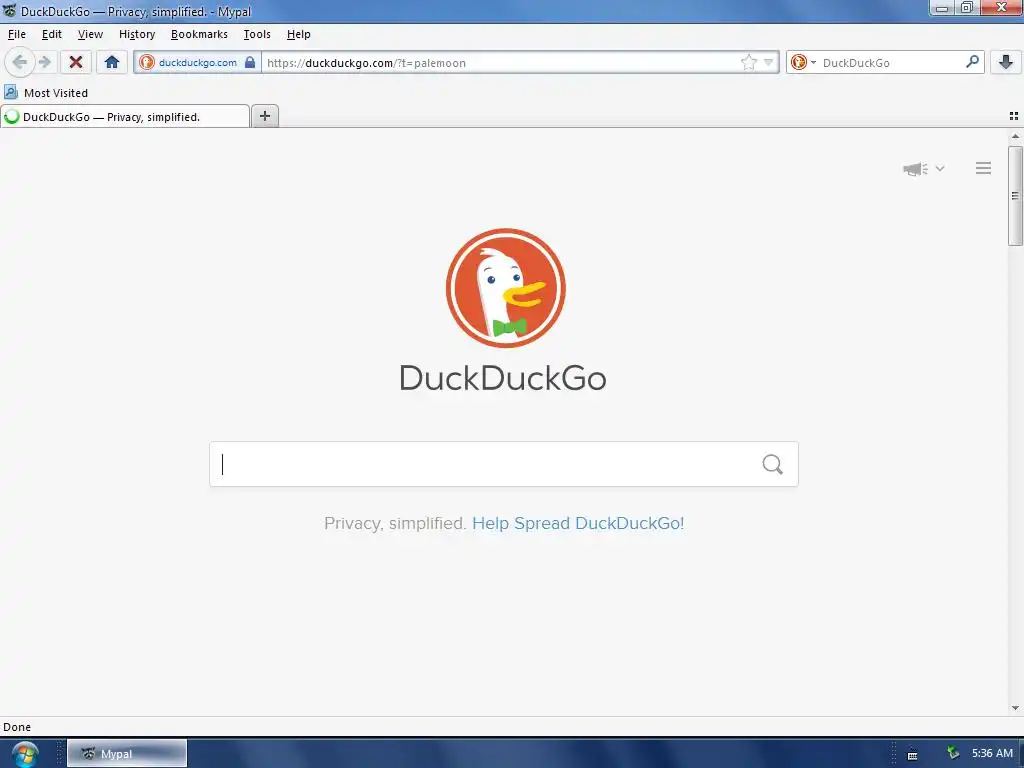The image size is (1024, 768).
Task: Go forward using the forward arrow button
Action: pyautogui.click(x=44, y=63)
